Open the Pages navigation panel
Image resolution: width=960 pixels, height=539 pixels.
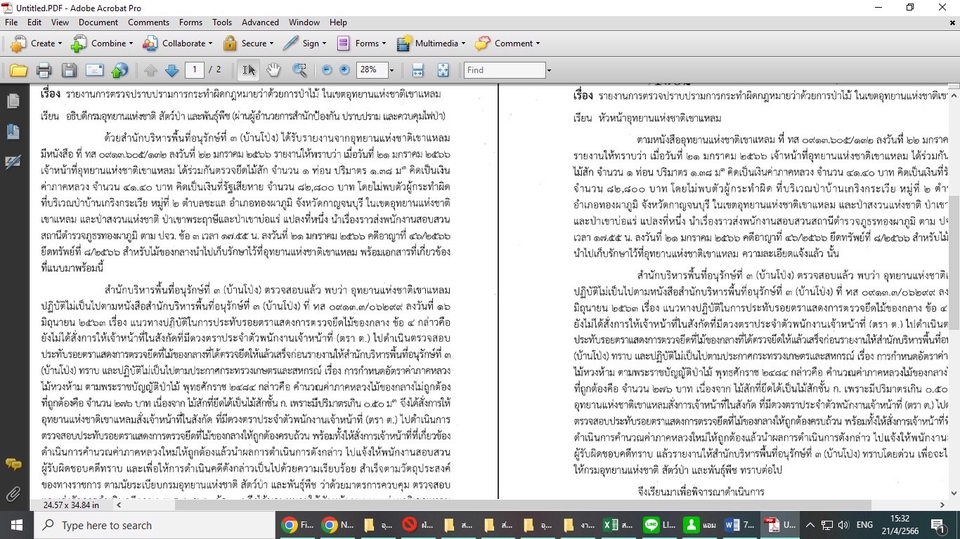pyautogui.click(x=13, y=101)
